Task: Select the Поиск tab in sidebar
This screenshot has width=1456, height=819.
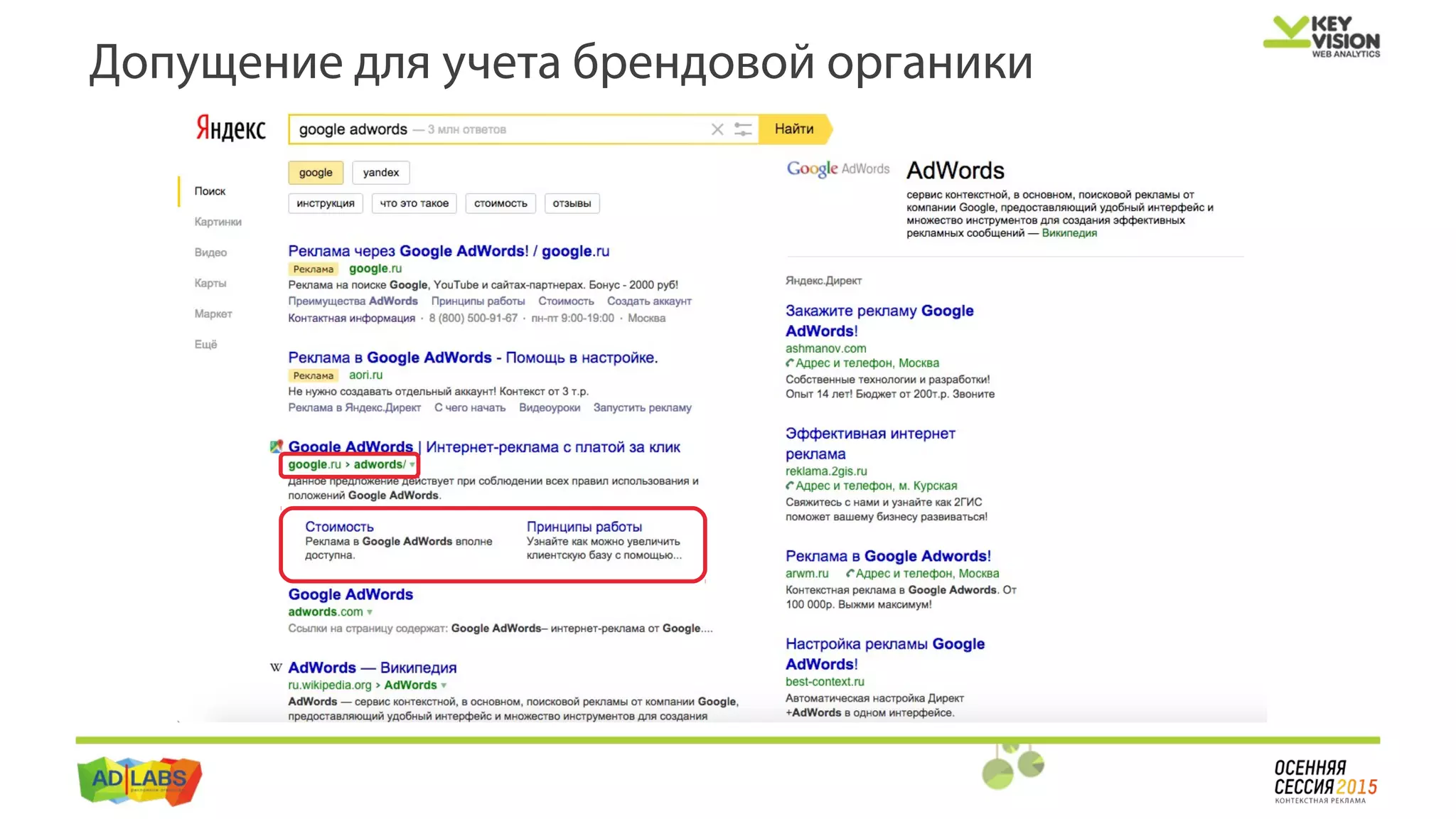Action: (x=210, y=191)
